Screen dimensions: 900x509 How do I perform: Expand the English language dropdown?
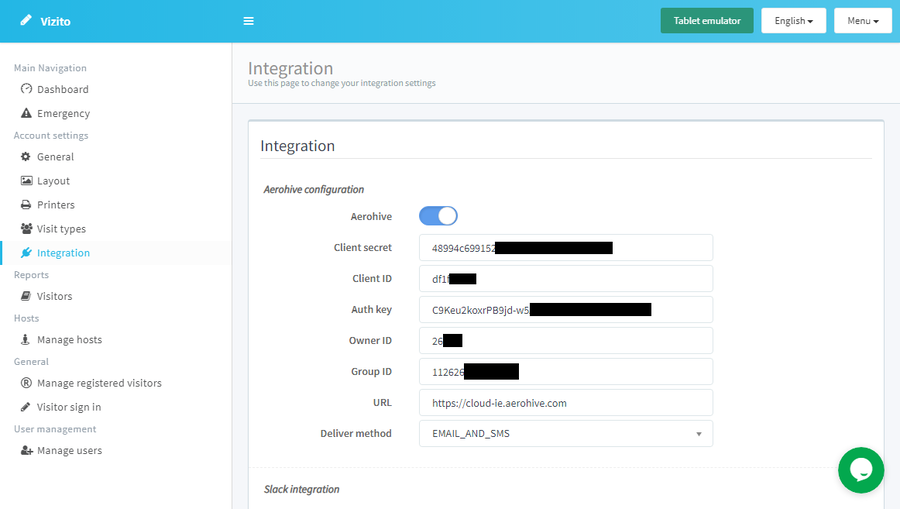(x=794, y=21)
